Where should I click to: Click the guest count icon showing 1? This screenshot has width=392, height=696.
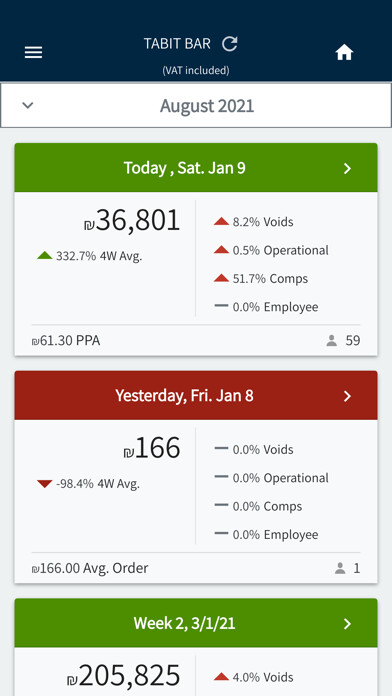[x=340, y=568]
